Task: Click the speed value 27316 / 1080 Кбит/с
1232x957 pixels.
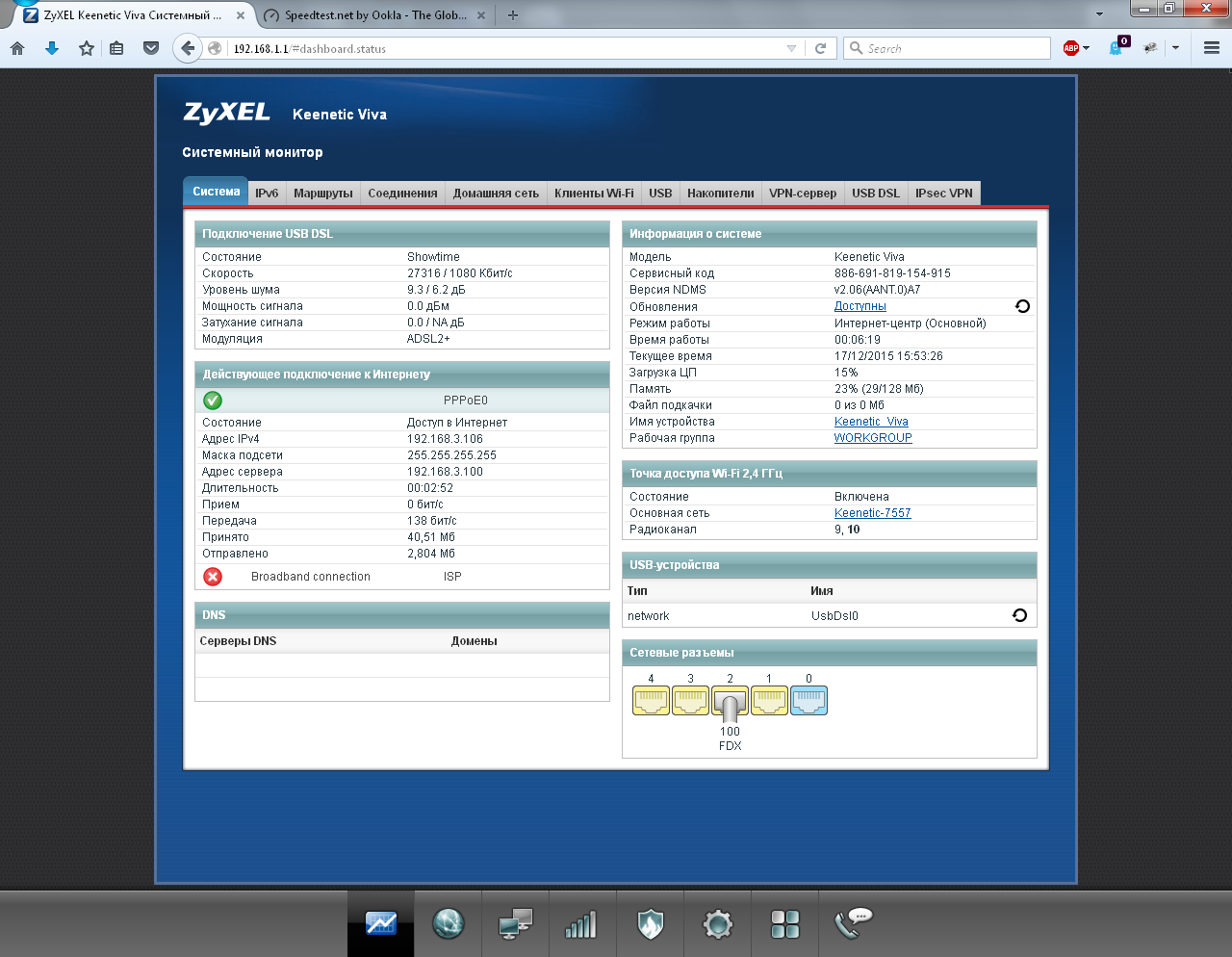Action: click(460, 273)
